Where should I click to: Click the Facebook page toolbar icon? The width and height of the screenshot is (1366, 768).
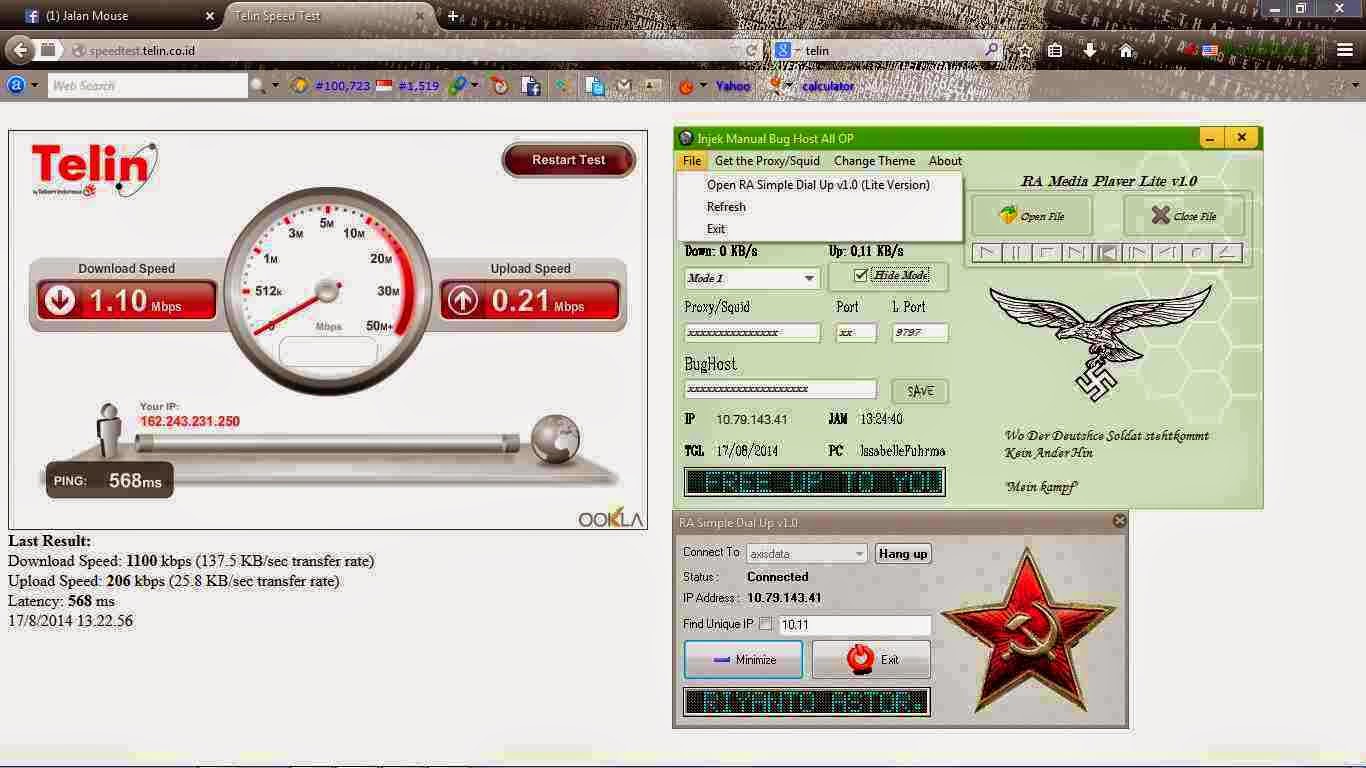click(531, 86)
